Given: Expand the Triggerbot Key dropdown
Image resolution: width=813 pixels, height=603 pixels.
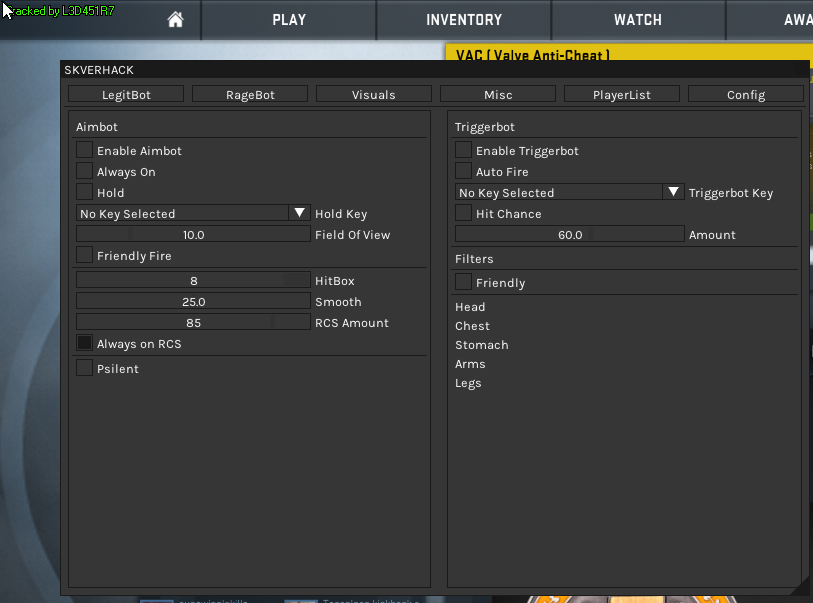Looking at the screenshot, I should click(673, 192).
